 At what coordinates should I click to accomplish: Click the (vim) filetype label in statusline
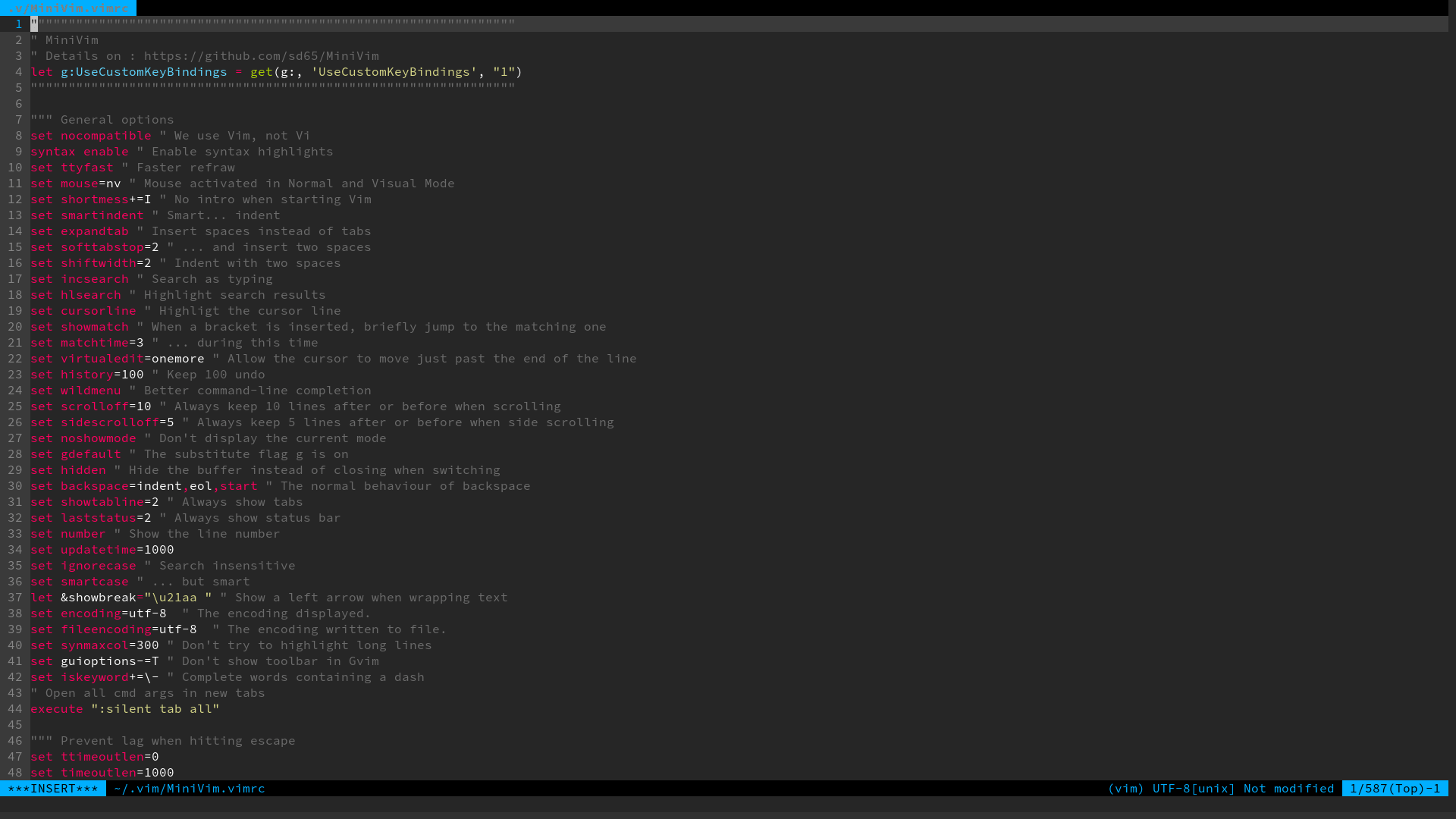(x=1125, y=788)
